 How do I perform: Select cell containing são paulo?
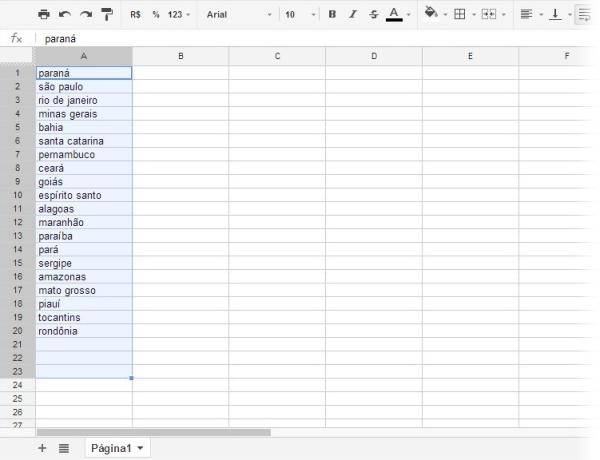tap(84, 86)
